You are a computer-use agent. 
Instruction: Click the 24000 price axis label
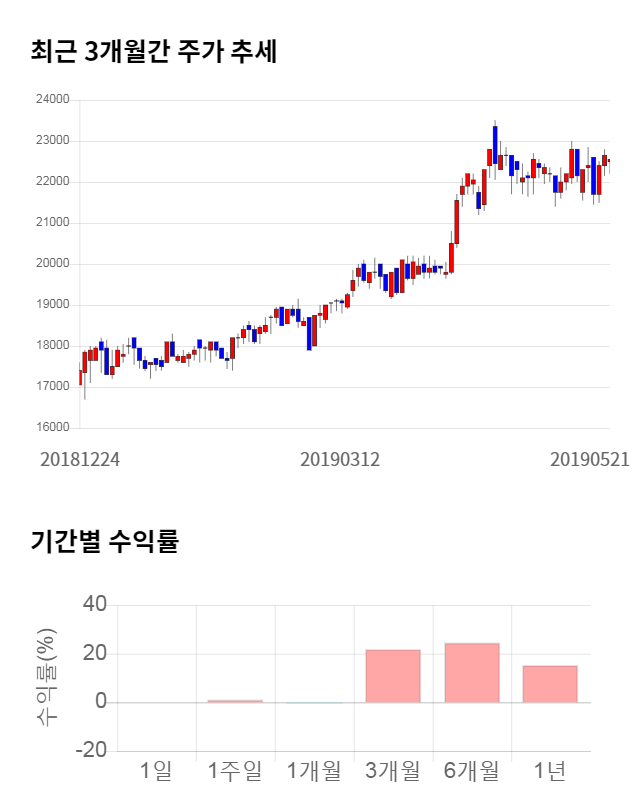pyautogui.click(x=53, y=100)
